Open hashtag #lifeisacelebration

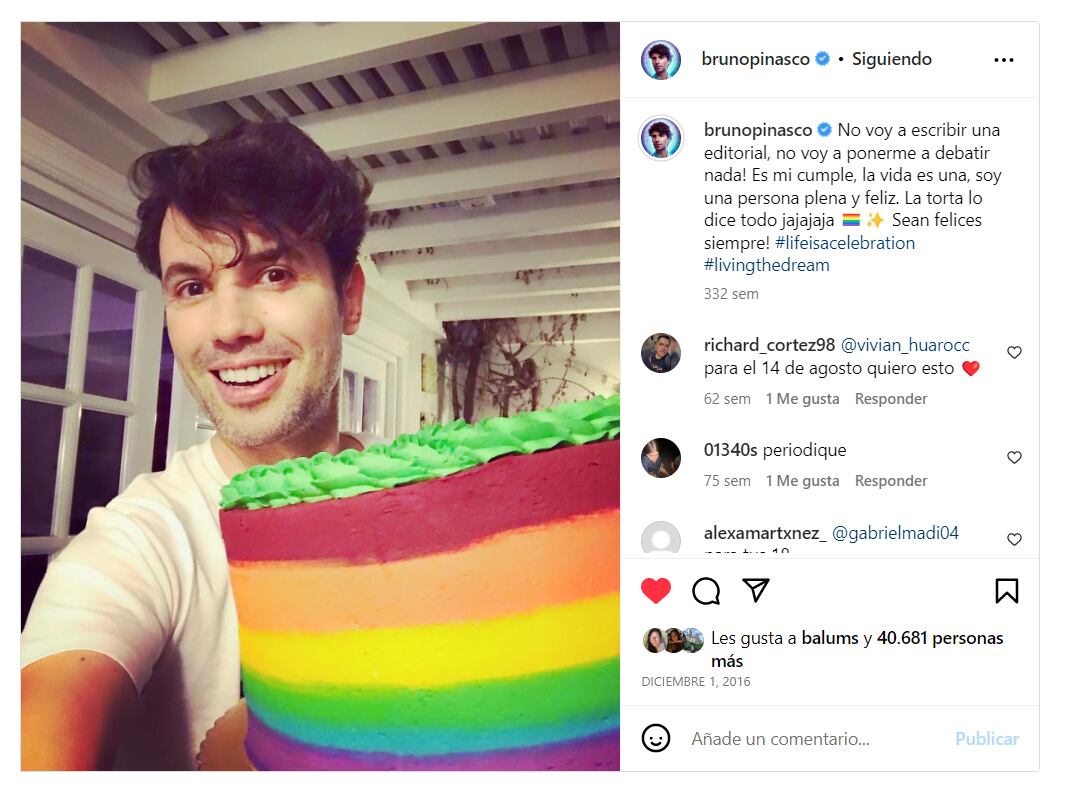(x=844, y=243)
